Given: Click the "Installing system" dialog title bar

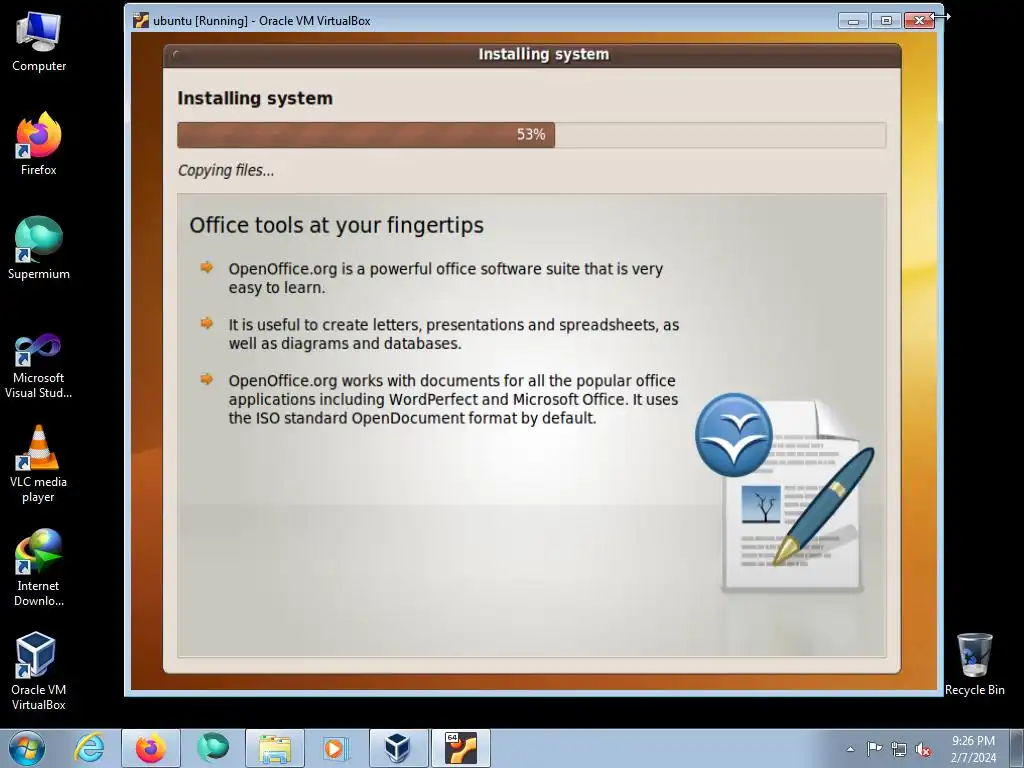Looking at the screenshot, I should (532, 55).
